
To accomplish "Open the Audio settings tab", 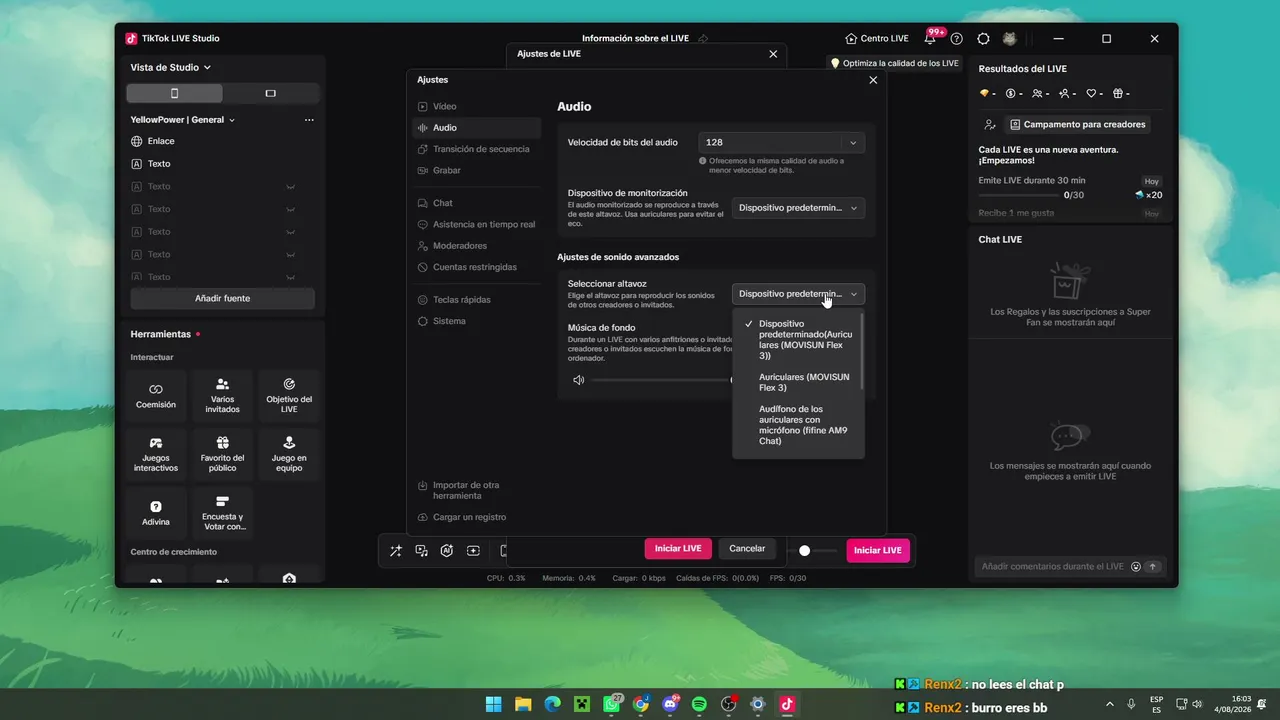I will [x=476, y=128].
